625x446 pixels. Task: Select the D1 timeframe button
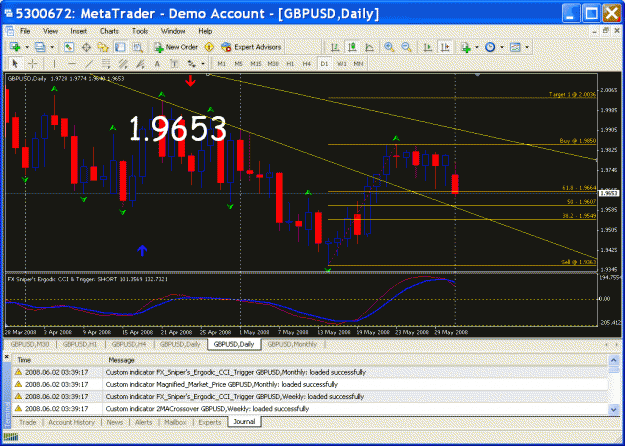tap(324, 63)
